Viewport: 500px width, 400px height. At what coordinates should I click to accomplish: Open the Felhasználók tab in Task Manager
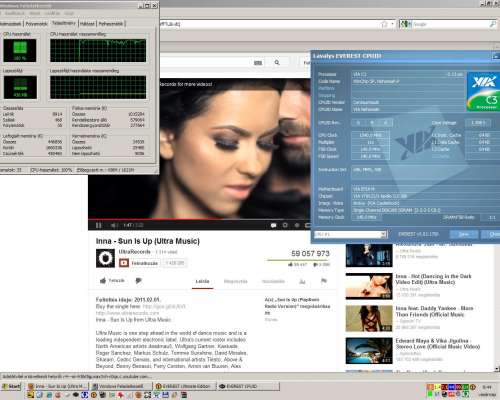pyautogui.click(x=111, y=24)
